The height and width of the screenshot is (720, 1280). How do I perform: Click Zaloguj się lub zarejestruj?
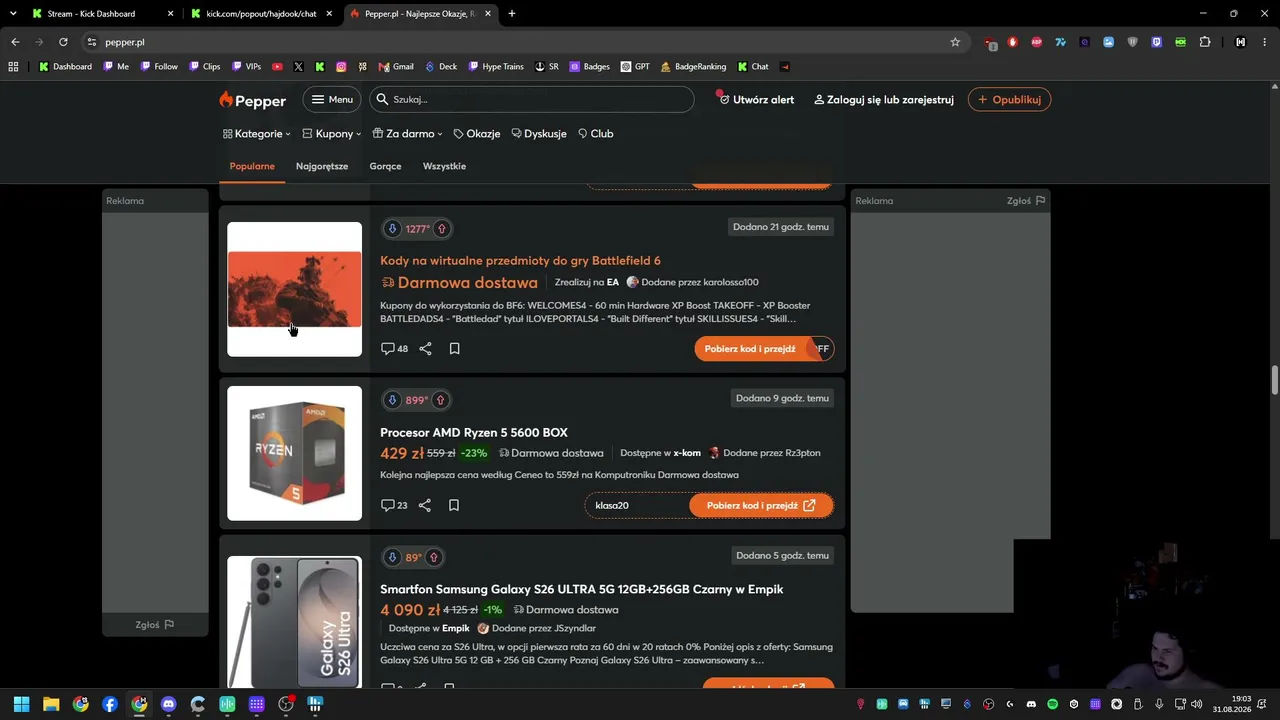[884, 100]
